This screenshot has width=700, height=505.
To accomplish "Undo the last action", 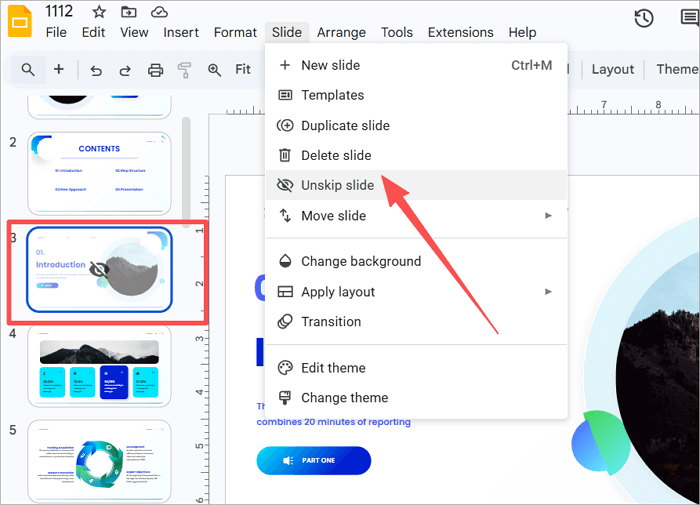I will (96, 70).
